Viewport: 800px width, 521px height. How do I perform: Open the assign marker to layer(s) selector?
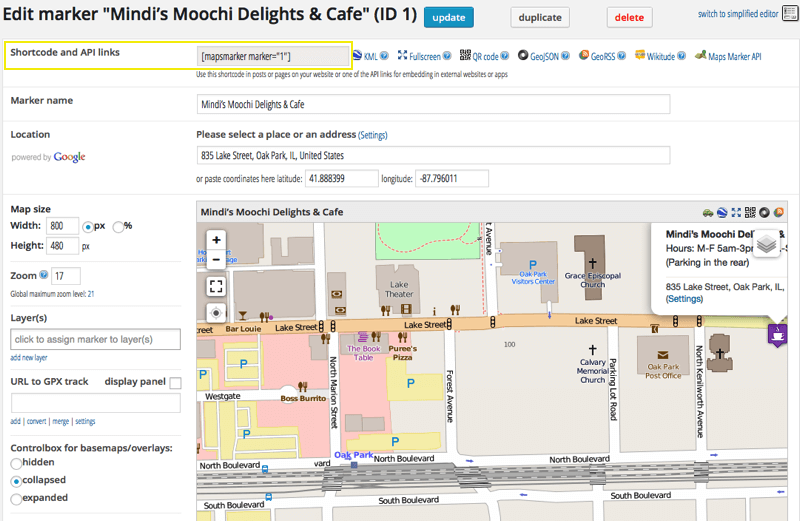pos(95,339)
